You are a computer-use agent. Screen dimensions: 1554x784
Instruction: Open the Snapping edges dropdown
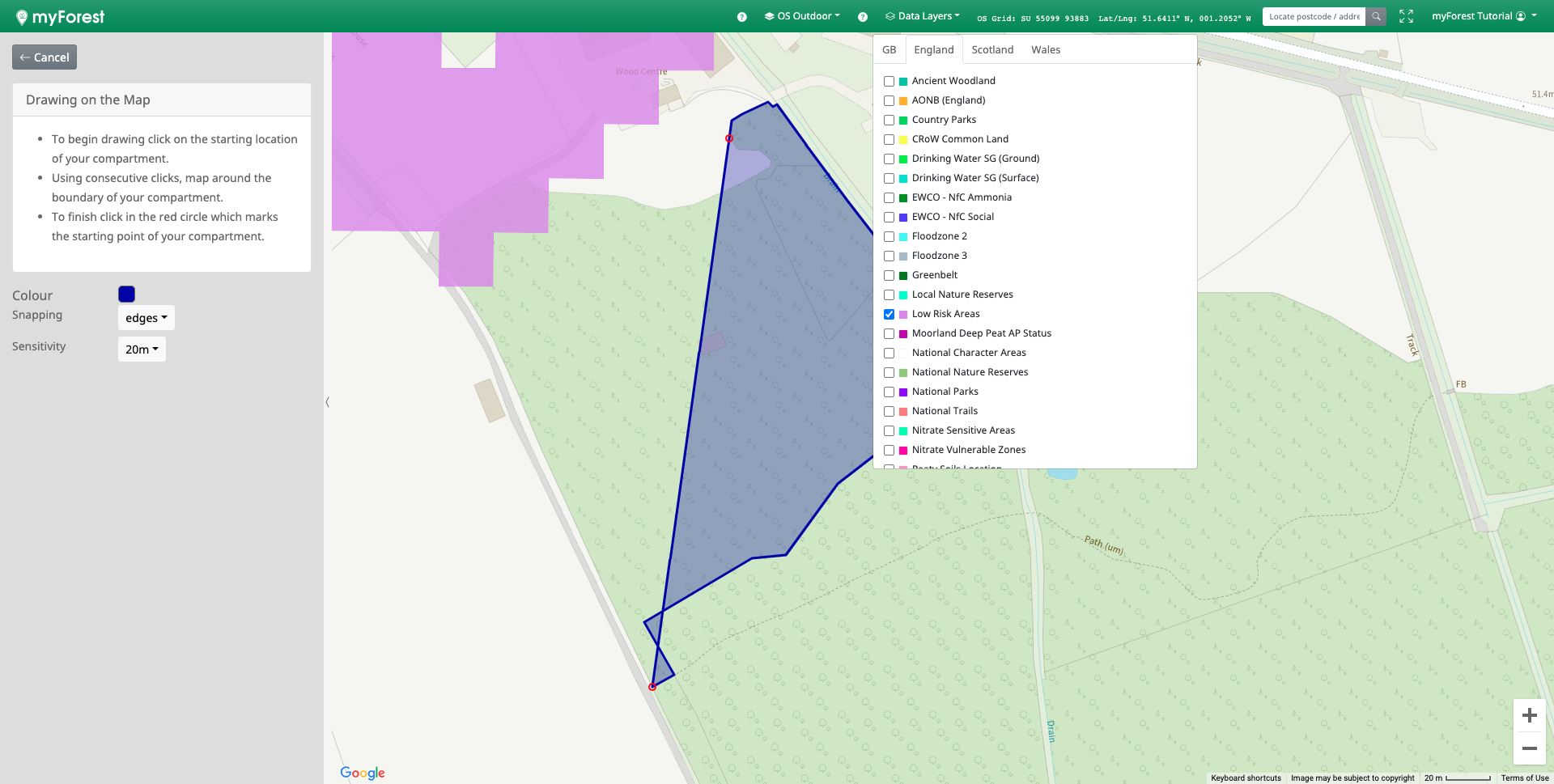[x=146, y=318]
